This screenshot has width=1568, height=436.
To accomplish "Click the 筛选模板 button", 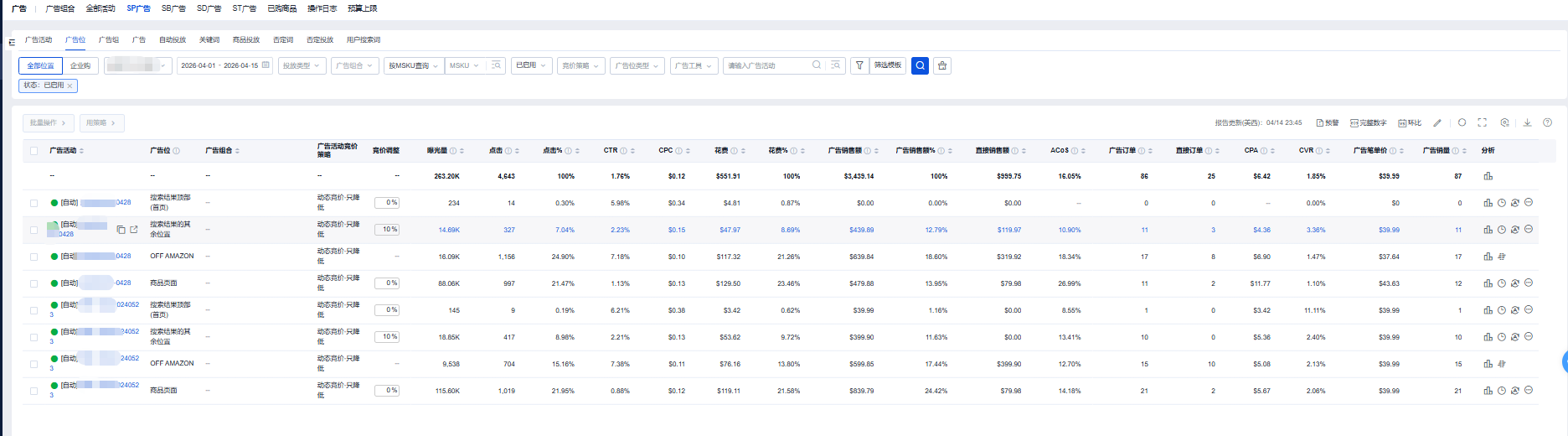I will (x=888, y=65).
